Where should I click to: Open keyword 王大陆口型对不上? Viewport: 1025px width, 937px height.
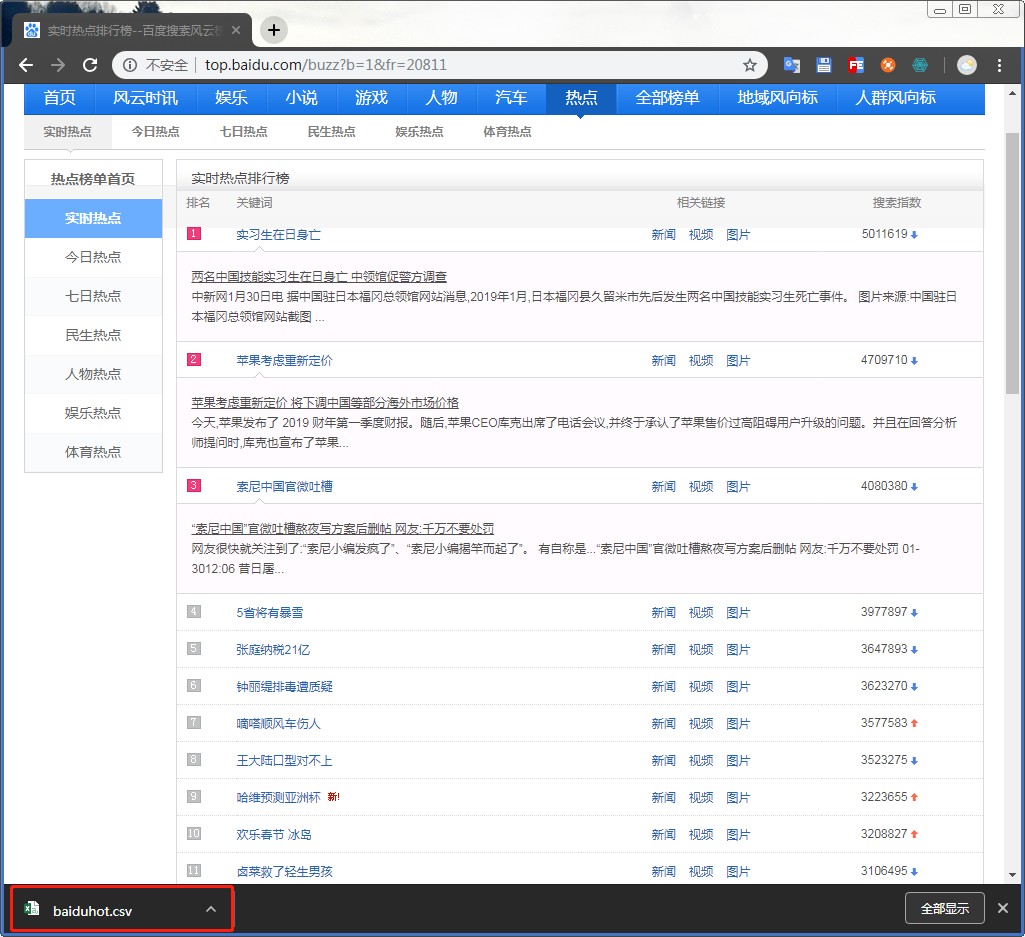point(284,760)
